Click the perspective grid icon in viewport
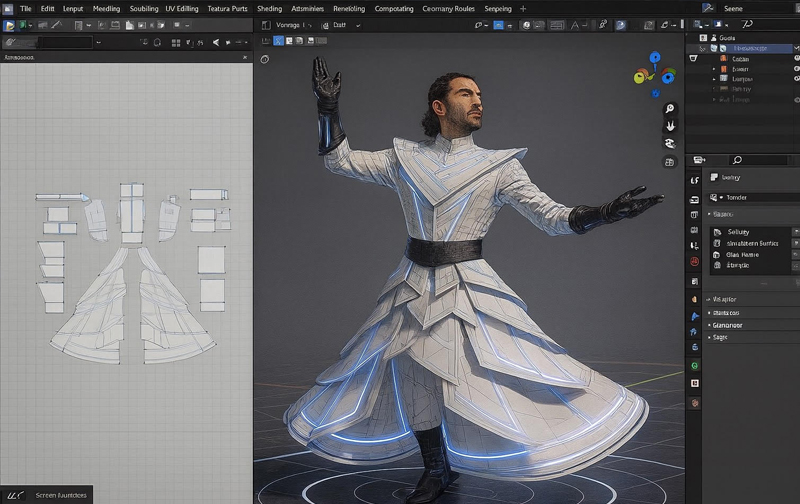This screenshot has width=800, height=504. click(x=670, y=161)
